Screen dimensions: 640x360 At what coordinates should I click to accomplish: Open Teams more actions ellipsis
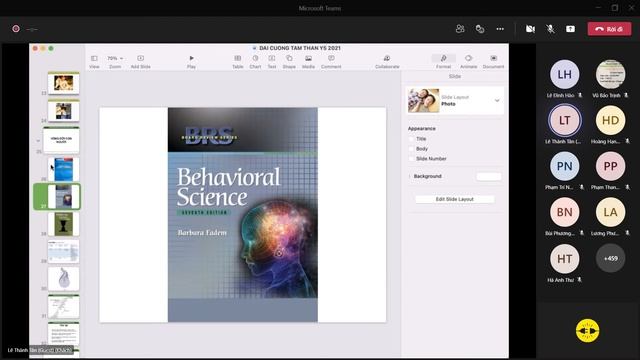tap(500, 29)
